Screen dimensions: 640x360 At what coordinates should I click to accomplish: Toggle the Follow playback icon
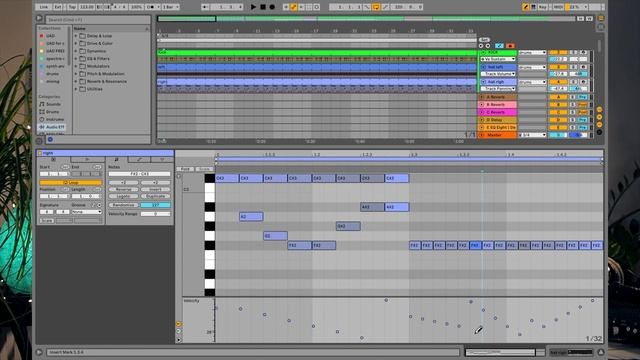(205, 7)
